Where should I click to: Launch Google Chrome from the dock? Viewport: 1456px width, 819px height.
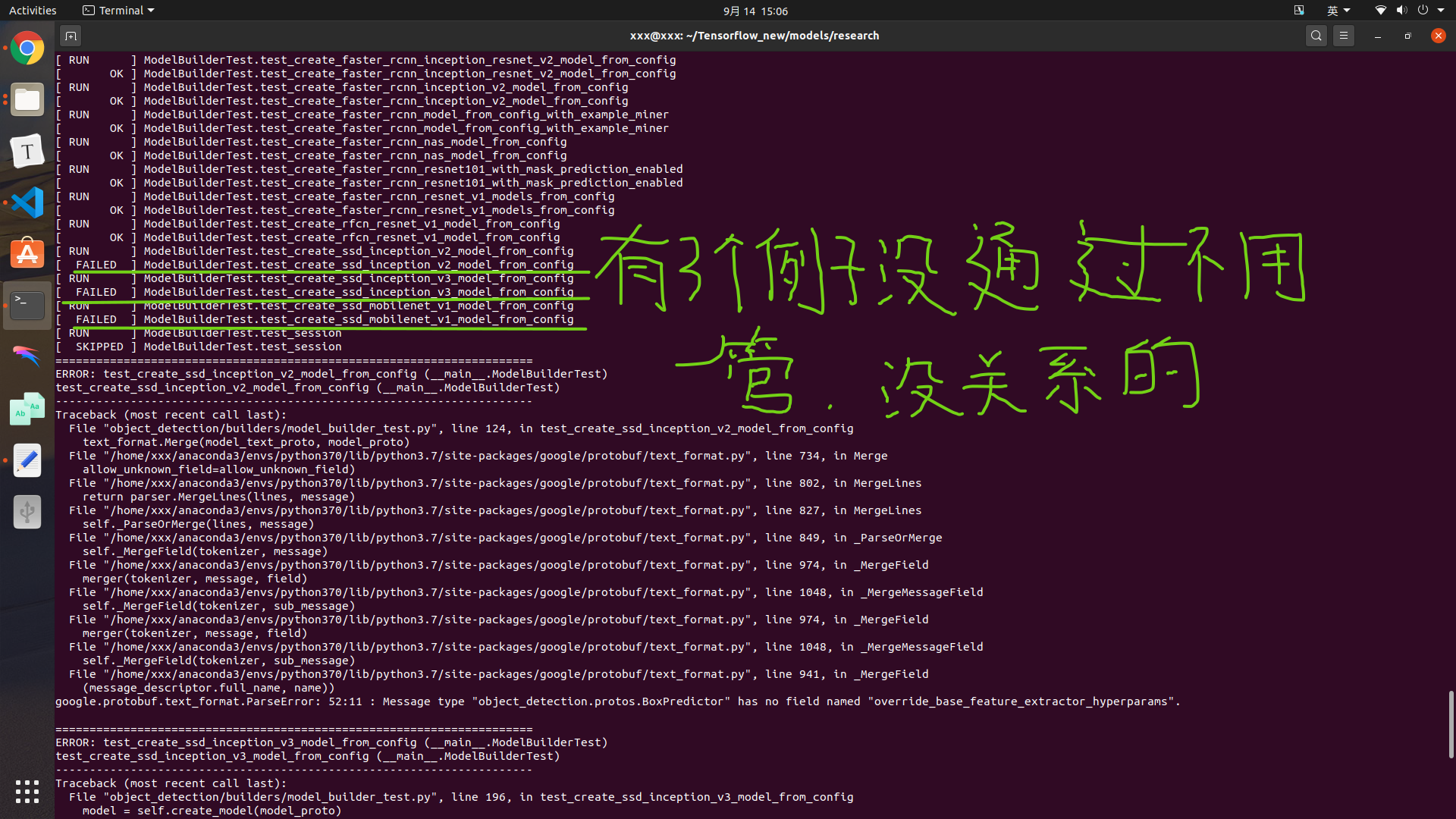coord(27,49)
